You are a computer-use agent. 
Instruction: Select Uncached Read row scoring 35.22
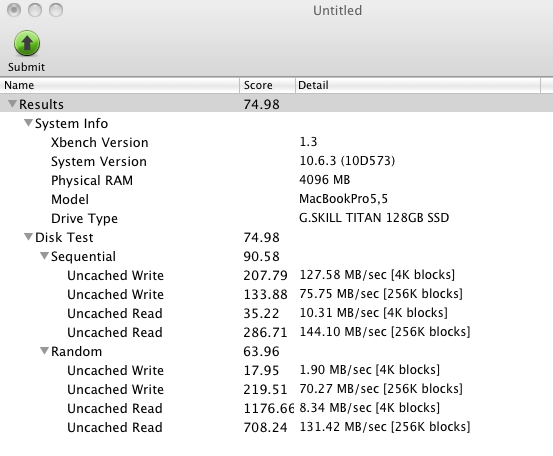(x=276, y=313)
